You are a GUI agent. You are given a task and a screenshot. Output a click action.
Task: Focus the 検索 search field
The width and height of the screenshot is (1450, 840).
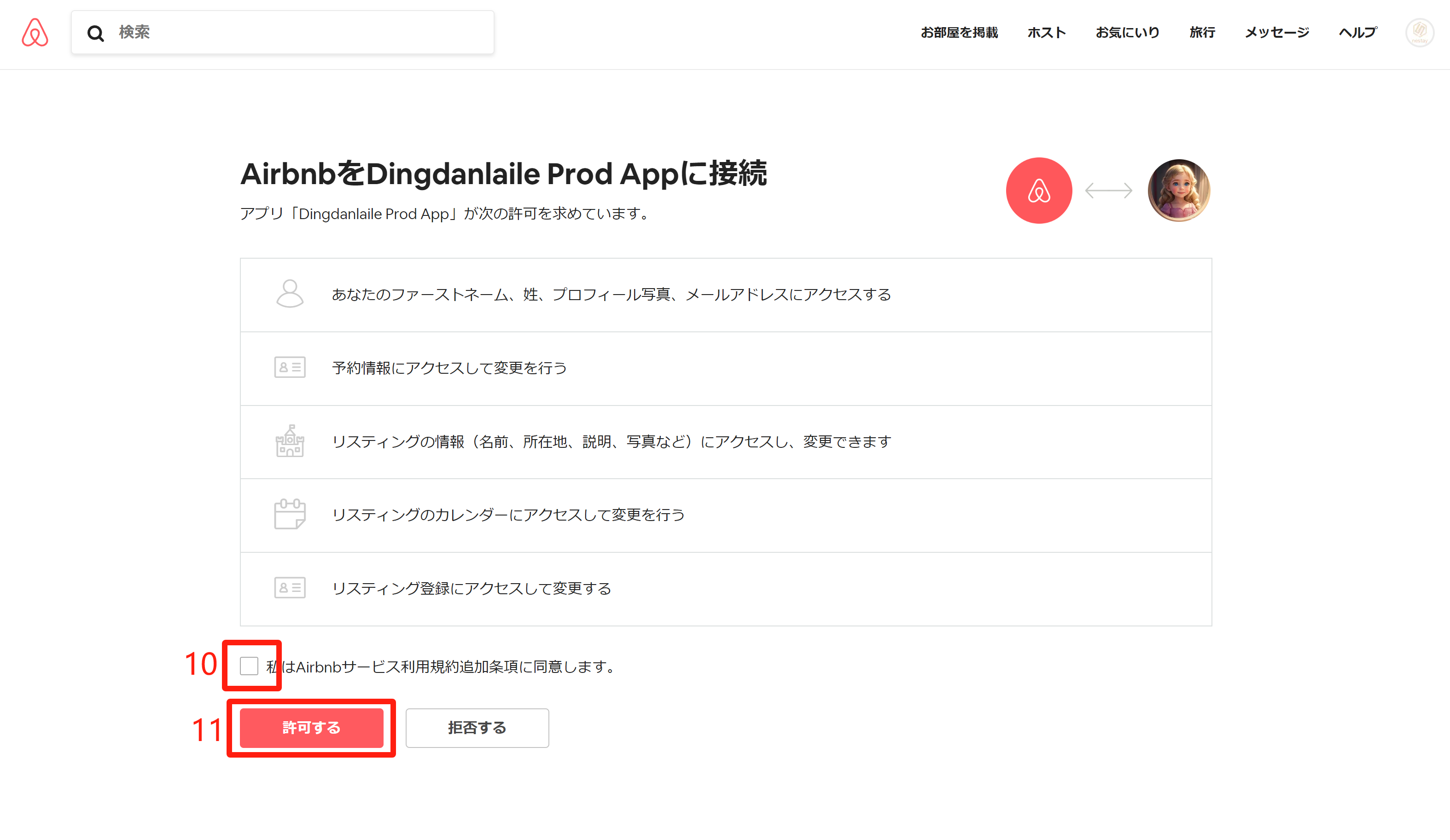click(283, 32)
